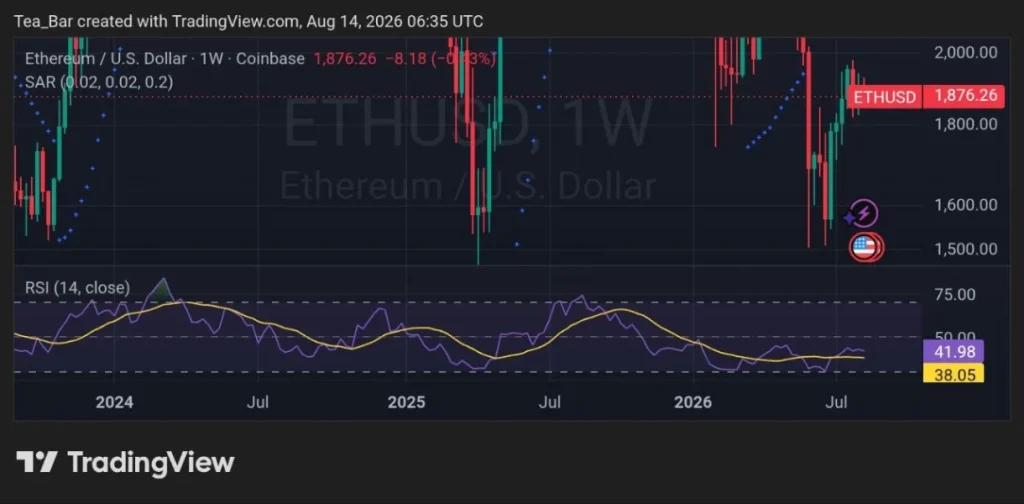Click the SAR (0.02, 0.02, 0.2) indicator legend

point(99,82)
